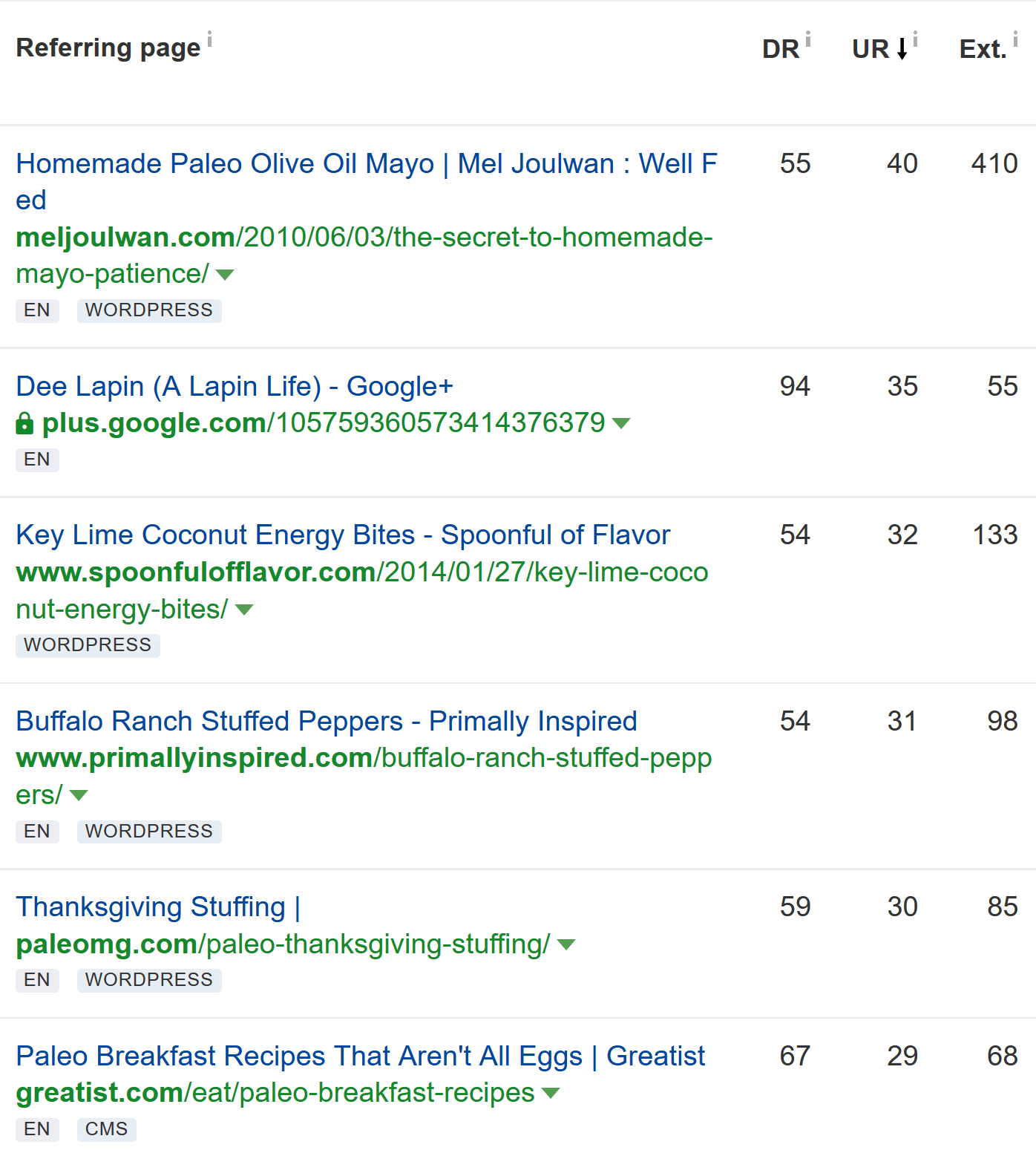Expand the primallyinspired.com URL dropdown arrow
Screen dimensions: 1036x1156
[x=79, y=795]
